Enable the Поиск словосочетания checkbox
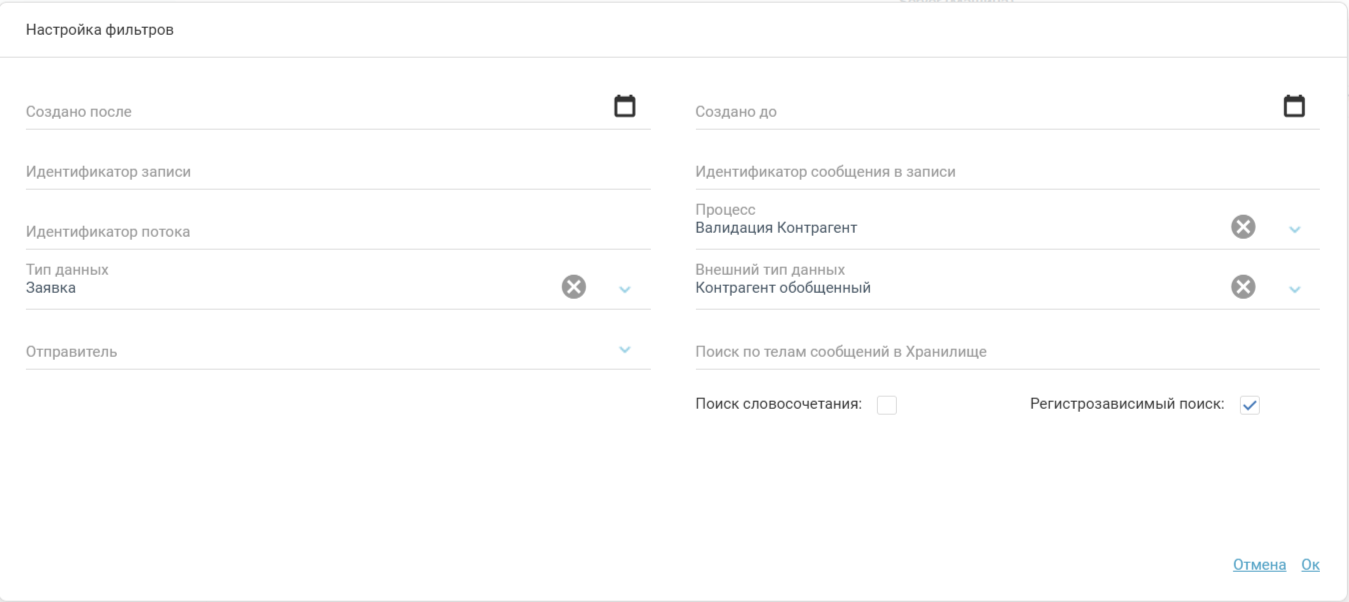This screenshot has width=1349, height=602. tap(886, 405)
